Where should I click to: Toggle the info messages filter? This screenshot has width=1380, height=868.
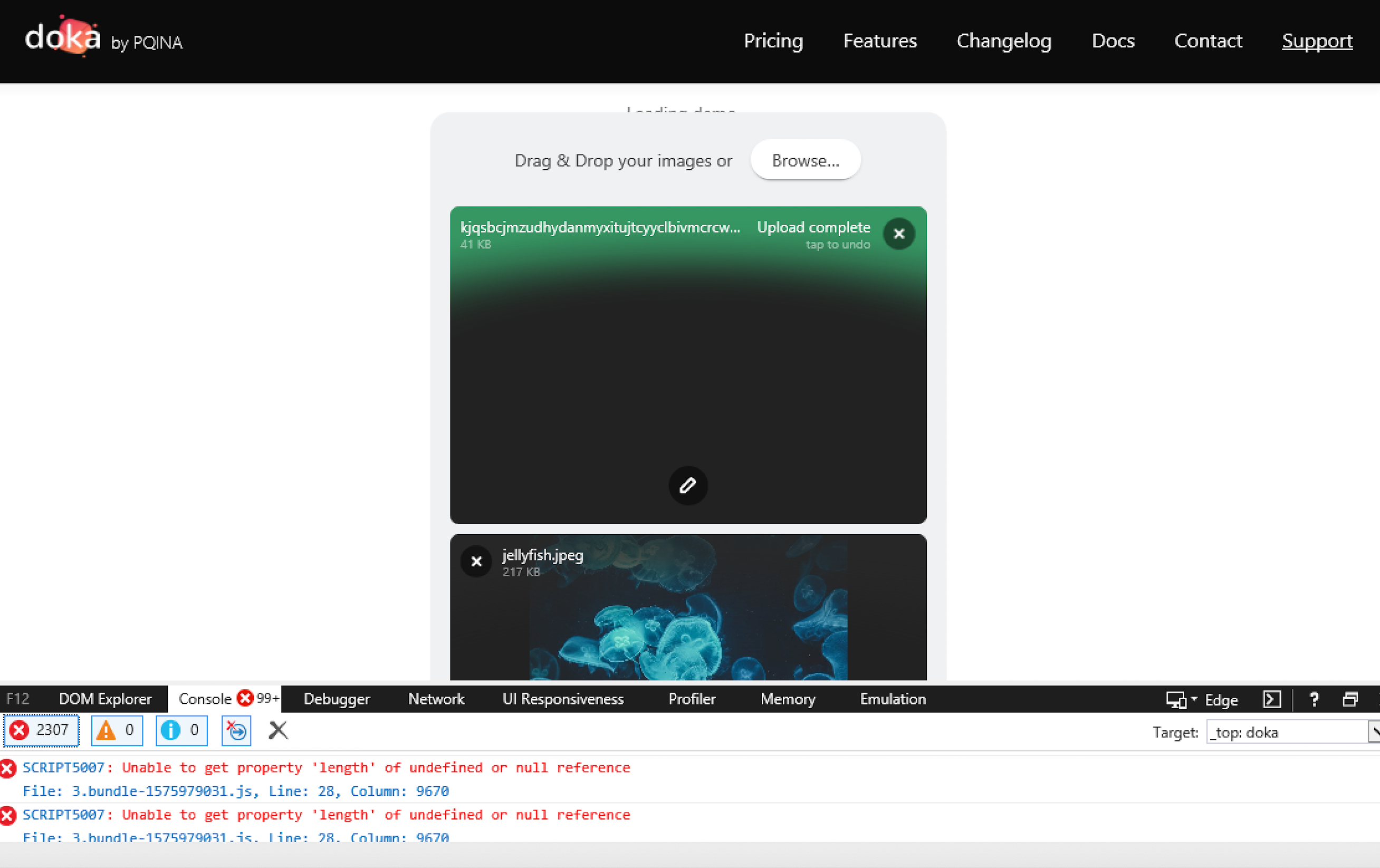point(181,730)
